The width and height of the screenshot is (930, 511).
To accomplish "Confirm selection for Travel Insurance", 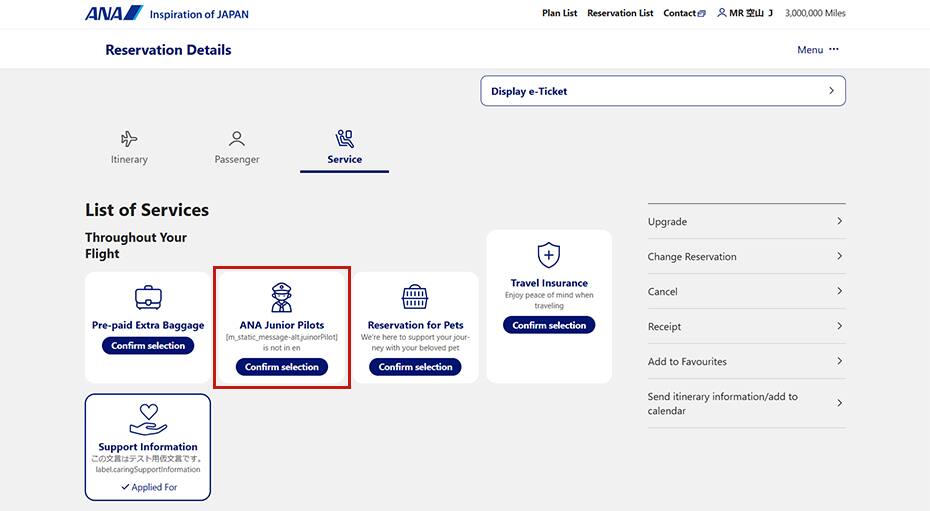I will coord(549,325).
